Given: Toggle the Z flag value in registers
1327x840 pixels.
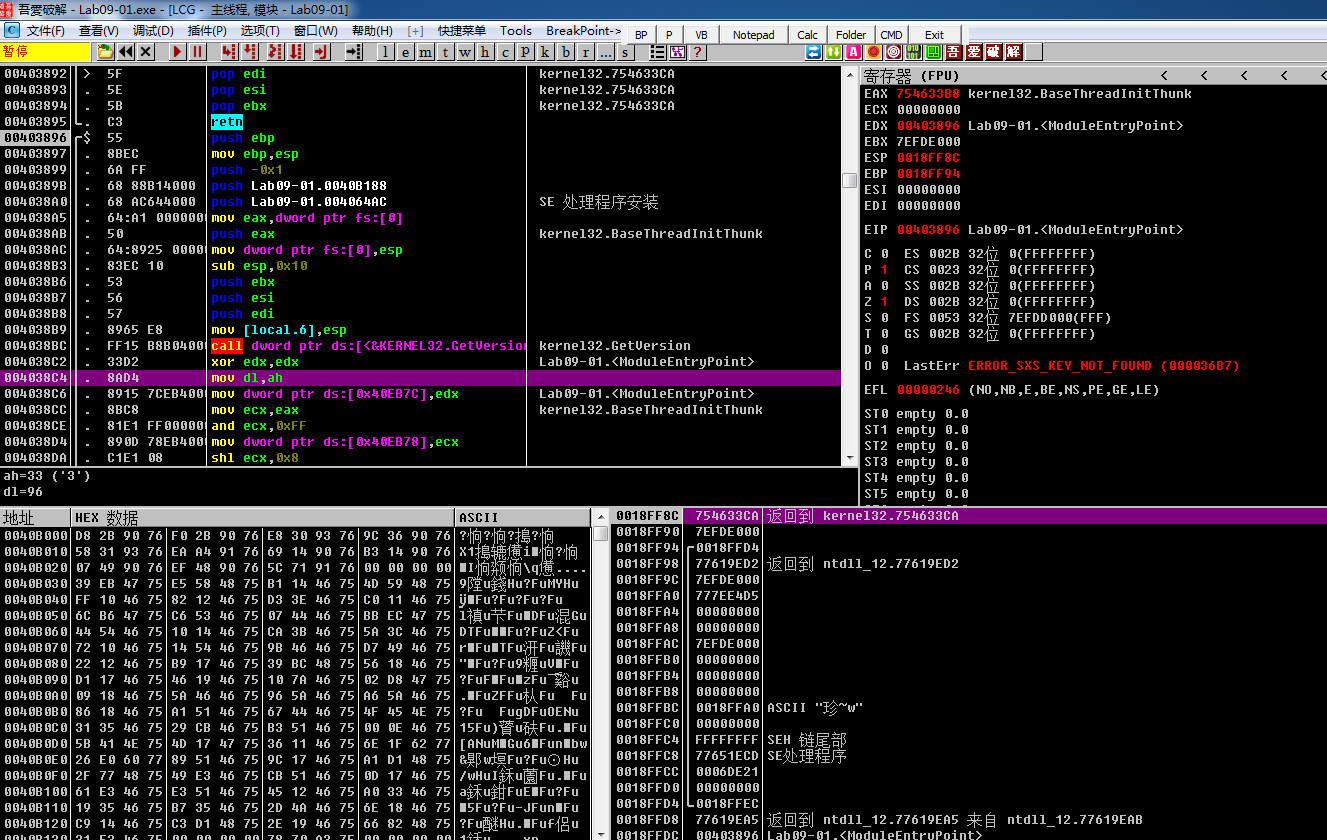Looking at the screenshot, I should pos(884,302).
